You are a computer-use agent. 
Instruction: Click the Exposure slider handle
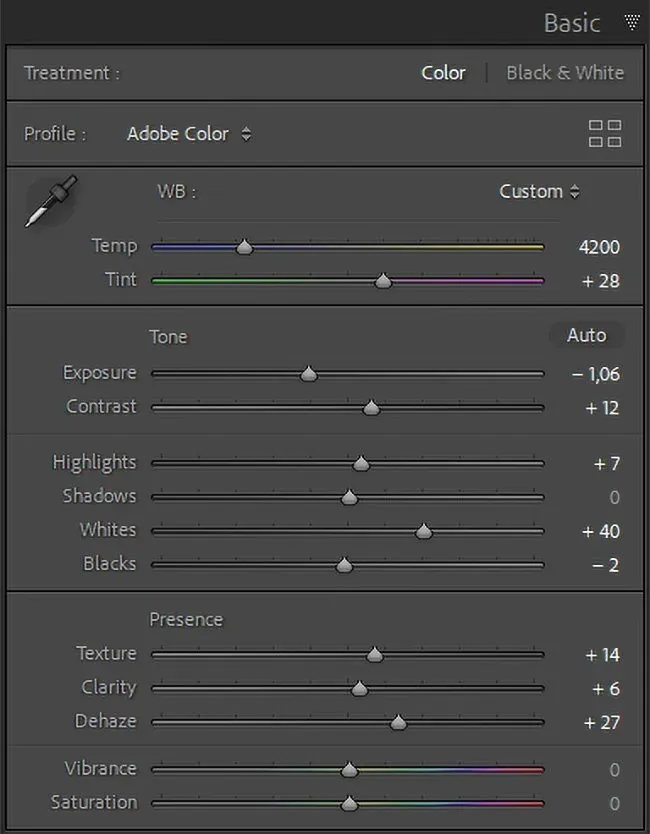tap(309, 374)
